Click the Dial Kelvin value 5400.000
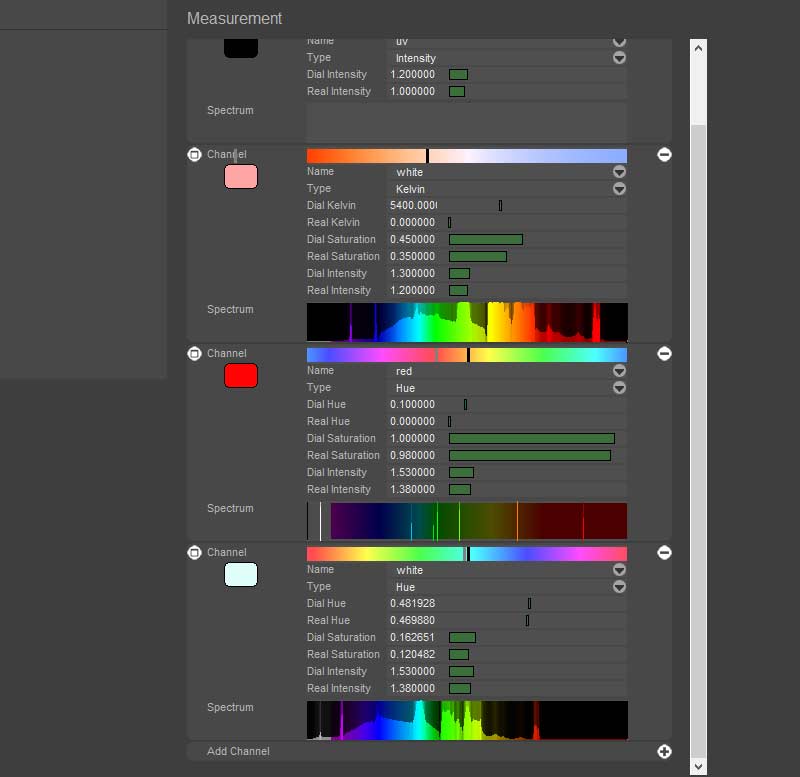Screen dimensions: 800x777 point(413,205)
